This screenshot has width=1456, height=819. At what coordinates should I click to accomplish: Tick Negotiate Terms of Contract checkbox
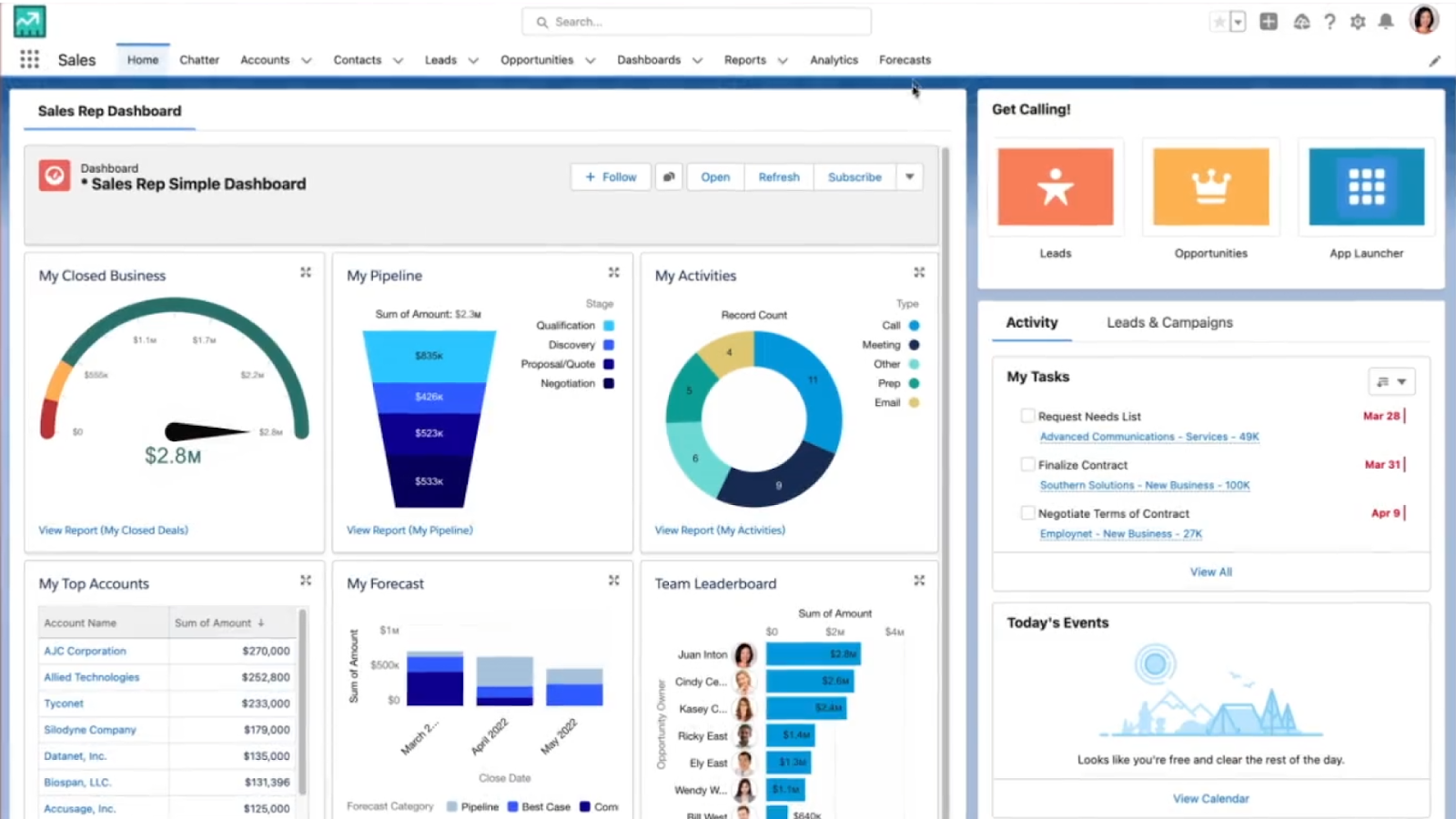(x=1027, y=513)
